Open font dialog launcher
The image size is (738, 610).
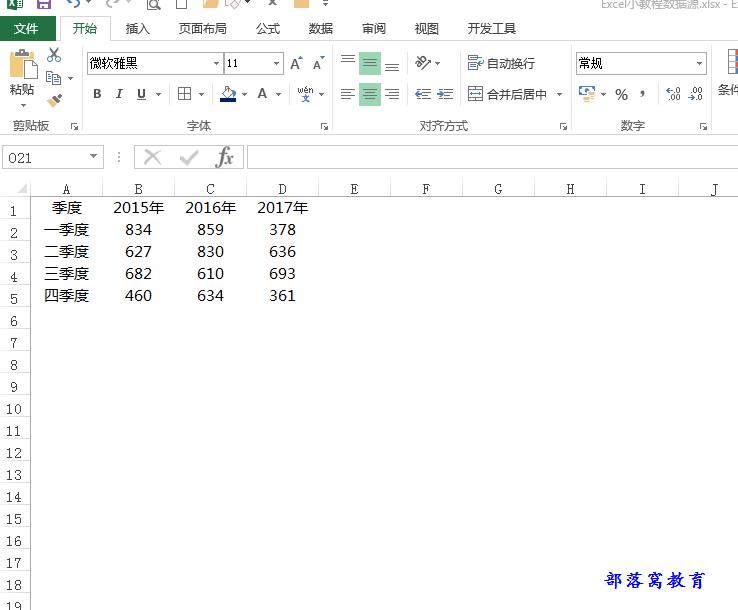(324, 127)
